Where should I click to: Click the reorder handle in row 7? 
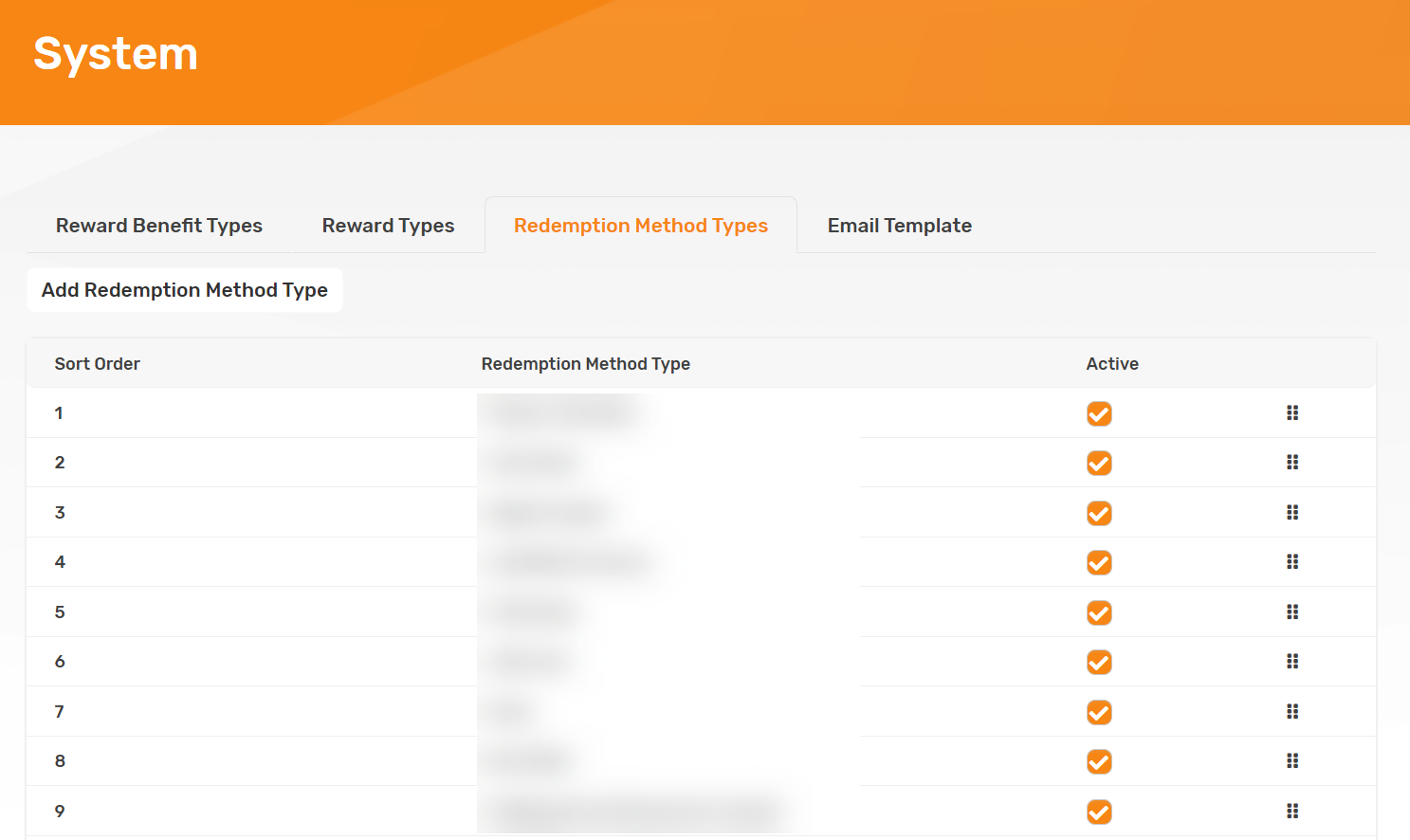tap(1291, 712)
